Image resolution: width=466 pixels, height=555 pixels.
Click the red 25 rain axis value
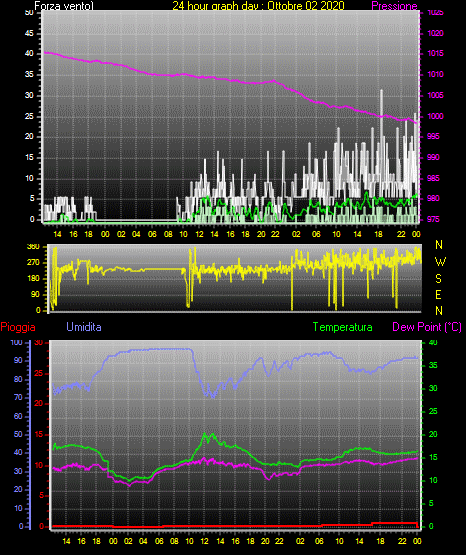39,373
